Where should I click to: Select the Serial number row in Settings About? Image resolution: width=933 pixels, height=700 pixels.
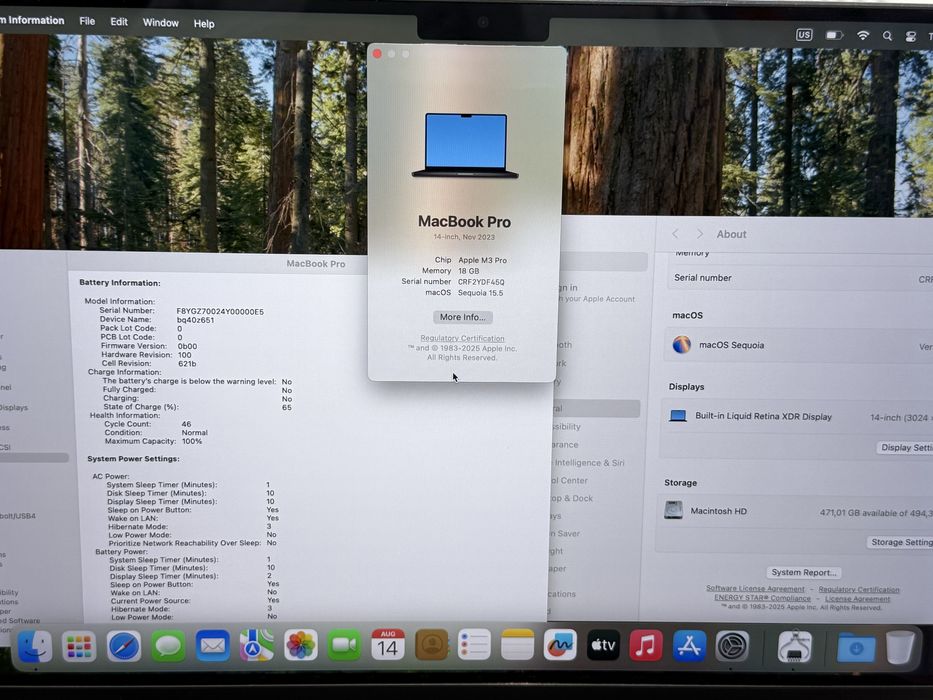click(x=800, y=278)
